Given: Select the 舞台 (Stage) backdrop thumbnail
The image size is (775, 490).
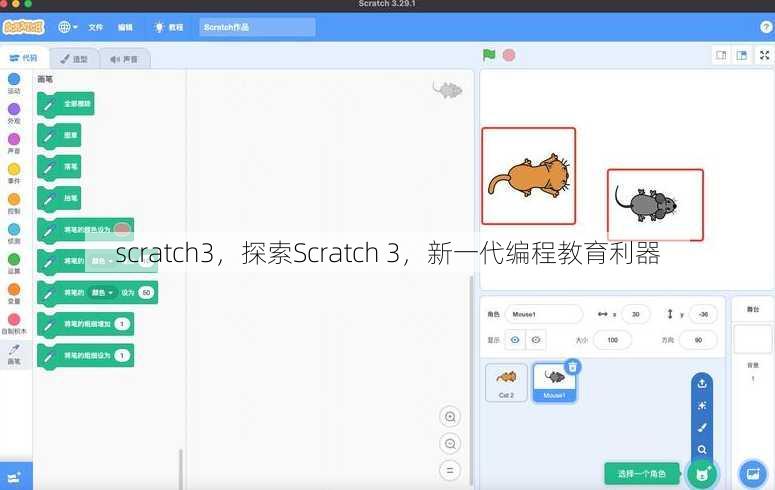Looking at the screenshot, I should click(753, 339).
